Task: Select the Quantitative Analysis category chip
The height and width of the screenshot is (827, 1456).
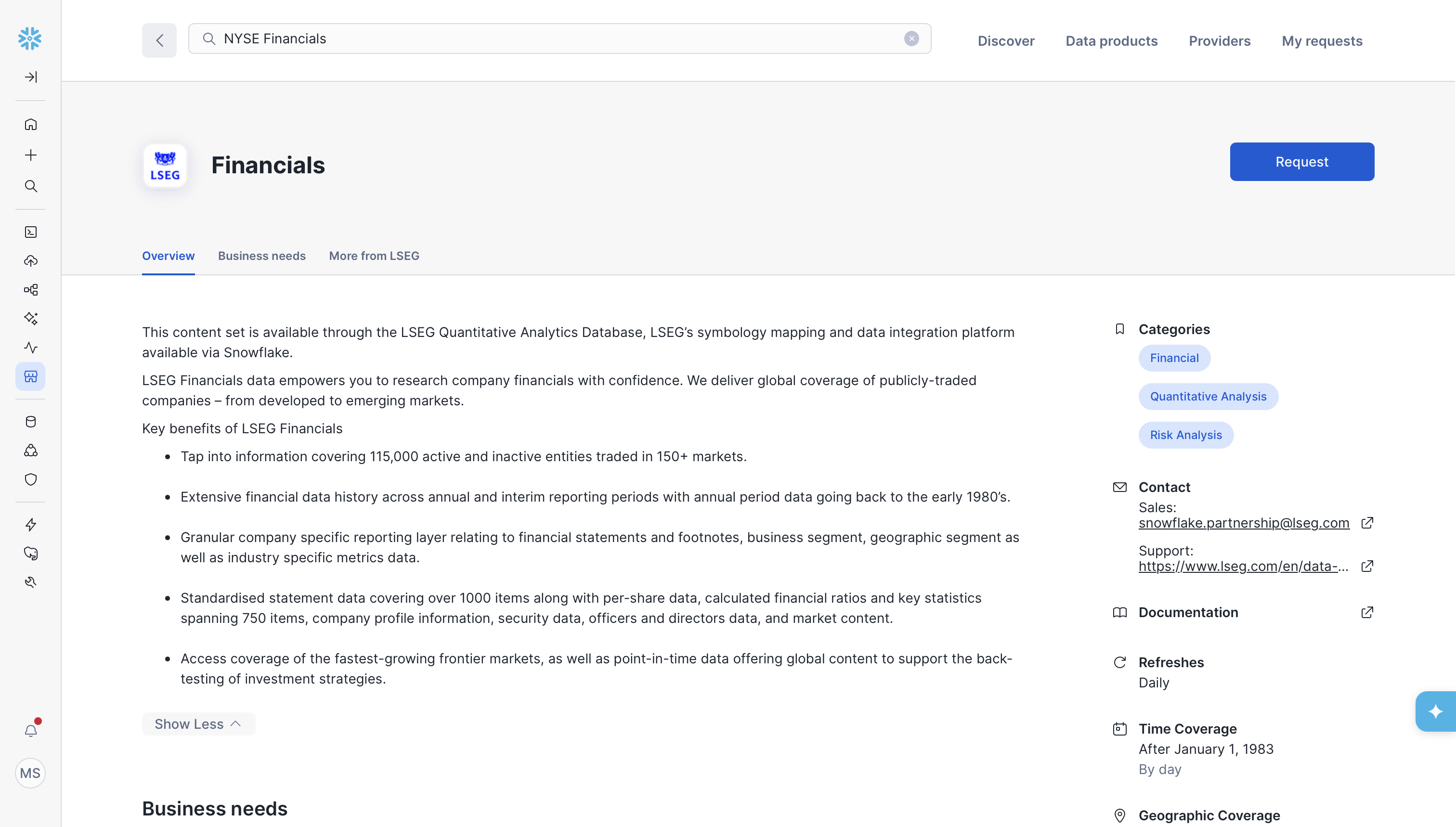Action: point(1208,397)
